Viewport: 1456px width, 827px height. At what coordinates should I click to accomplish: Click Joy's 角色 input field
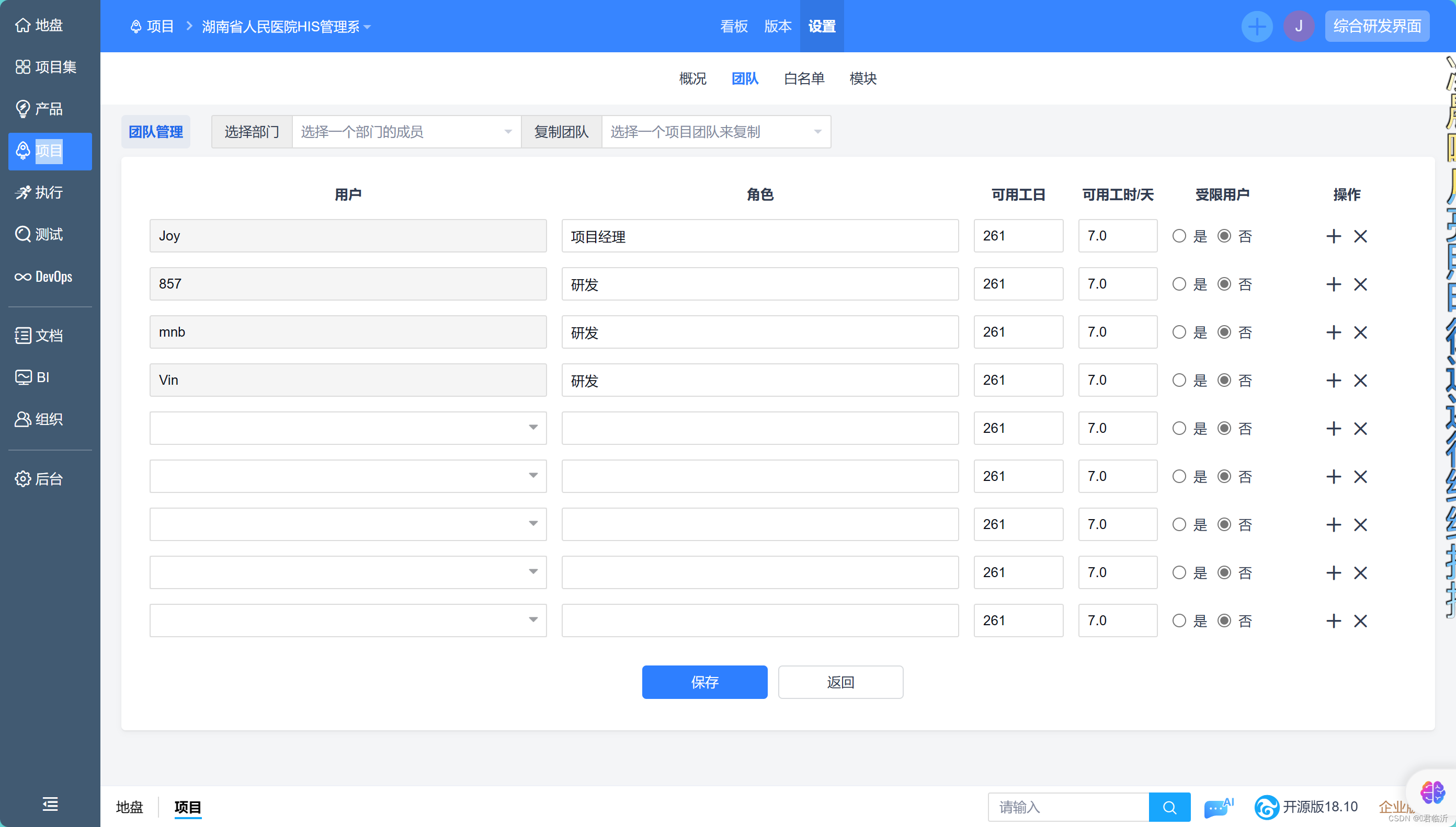[759, 236]
